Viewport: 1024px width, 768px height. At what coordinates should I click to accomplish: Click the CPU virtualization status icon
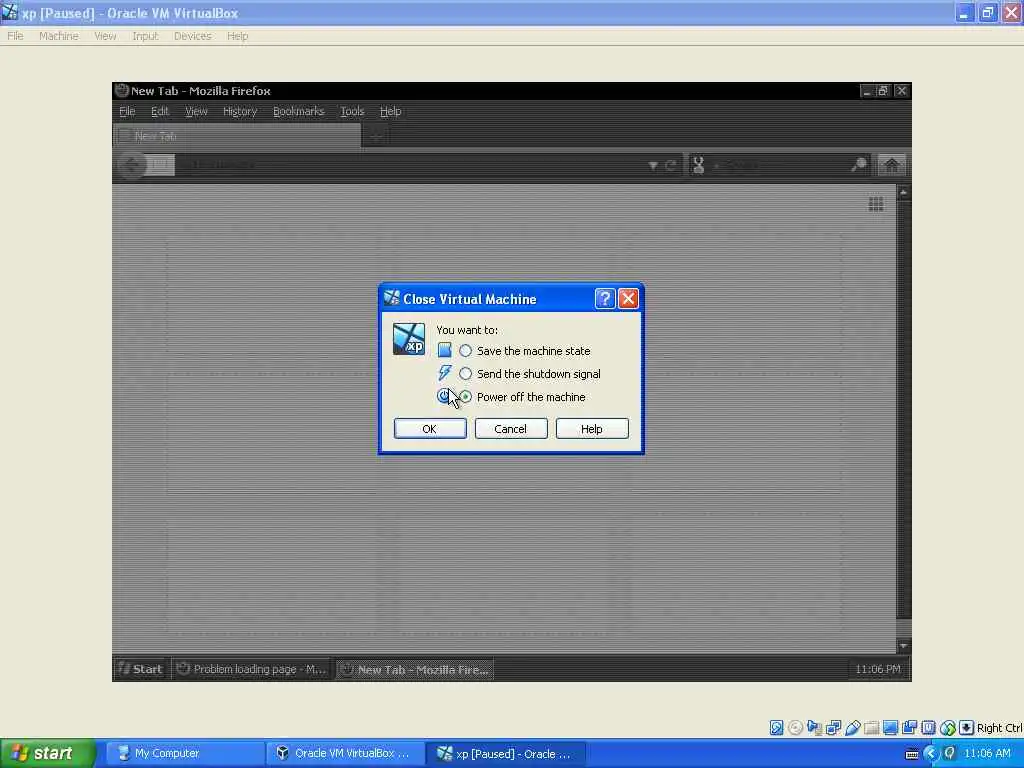[x=928, y=728]
